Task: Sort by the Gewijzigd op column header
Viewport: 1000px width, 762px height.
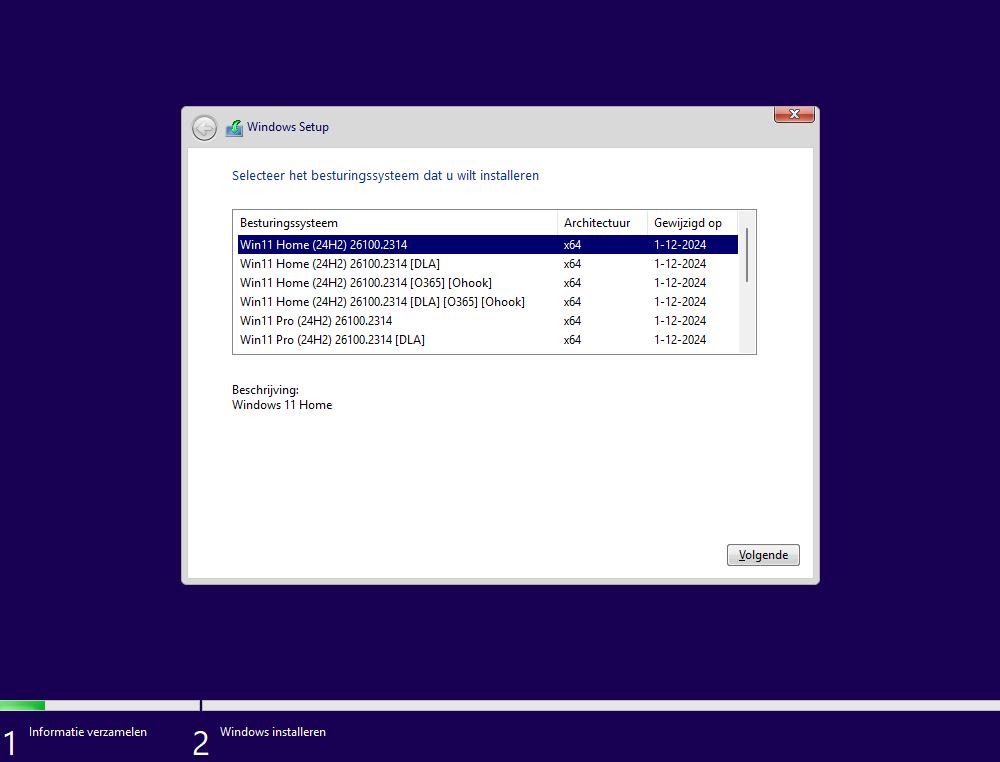Action: (x=692, y=223)
